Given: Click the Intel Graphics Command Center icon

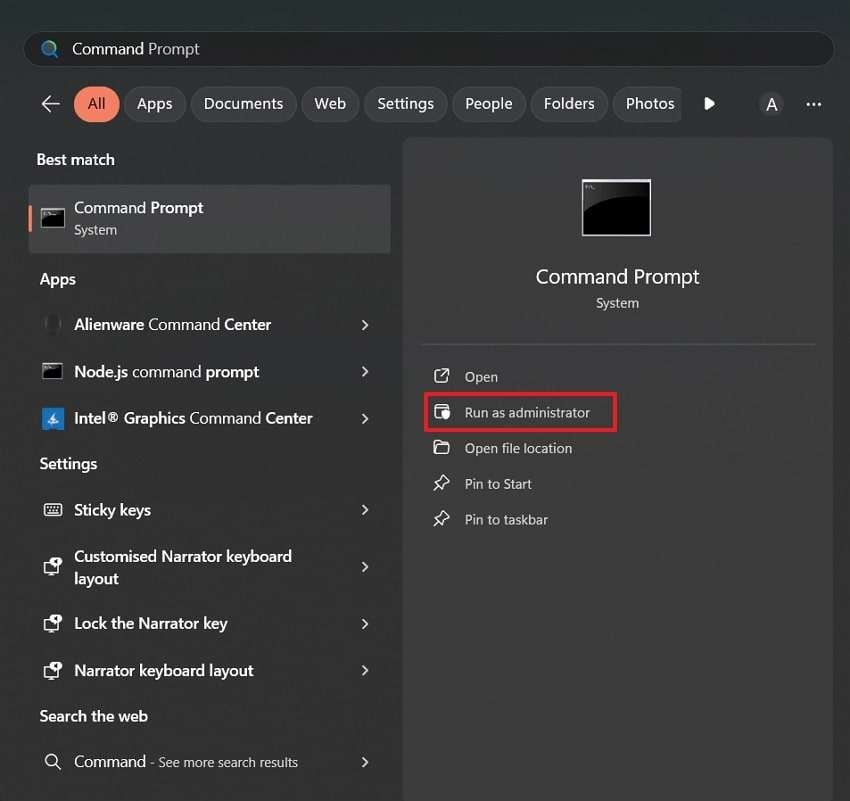Looking at the screenshot, I should click(x=53, y=419).
